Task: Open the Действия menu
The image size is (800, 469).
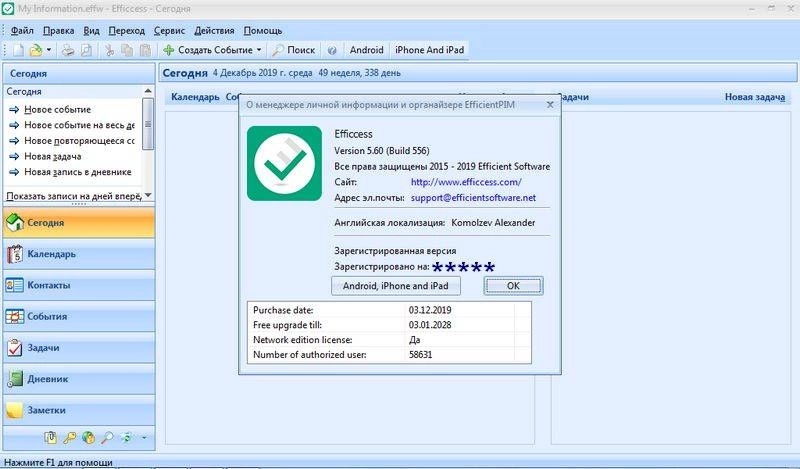Action: 214,31
